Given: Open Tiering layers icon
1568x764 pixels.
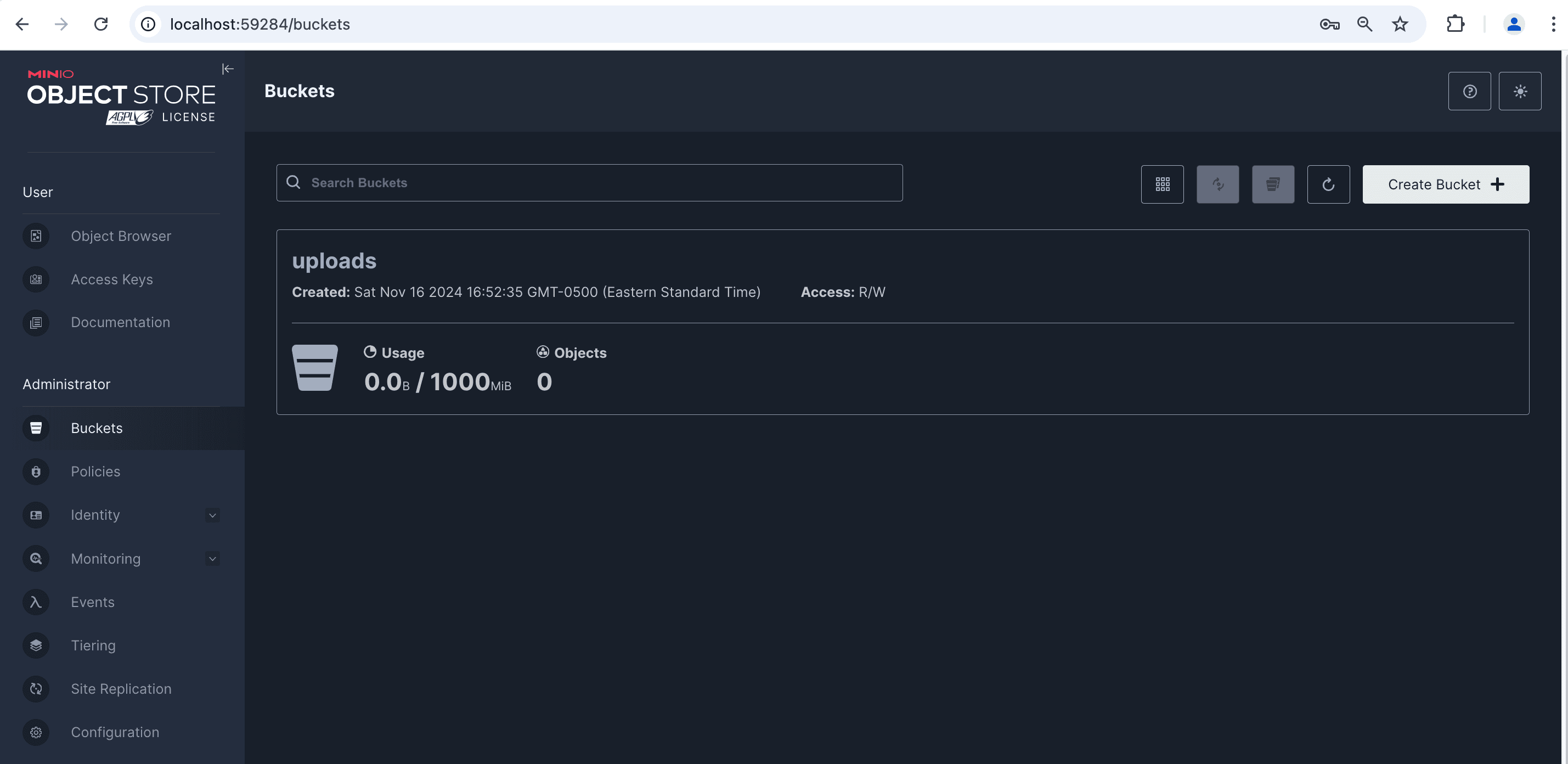Looking at the screenshot, I should point(36,645).
